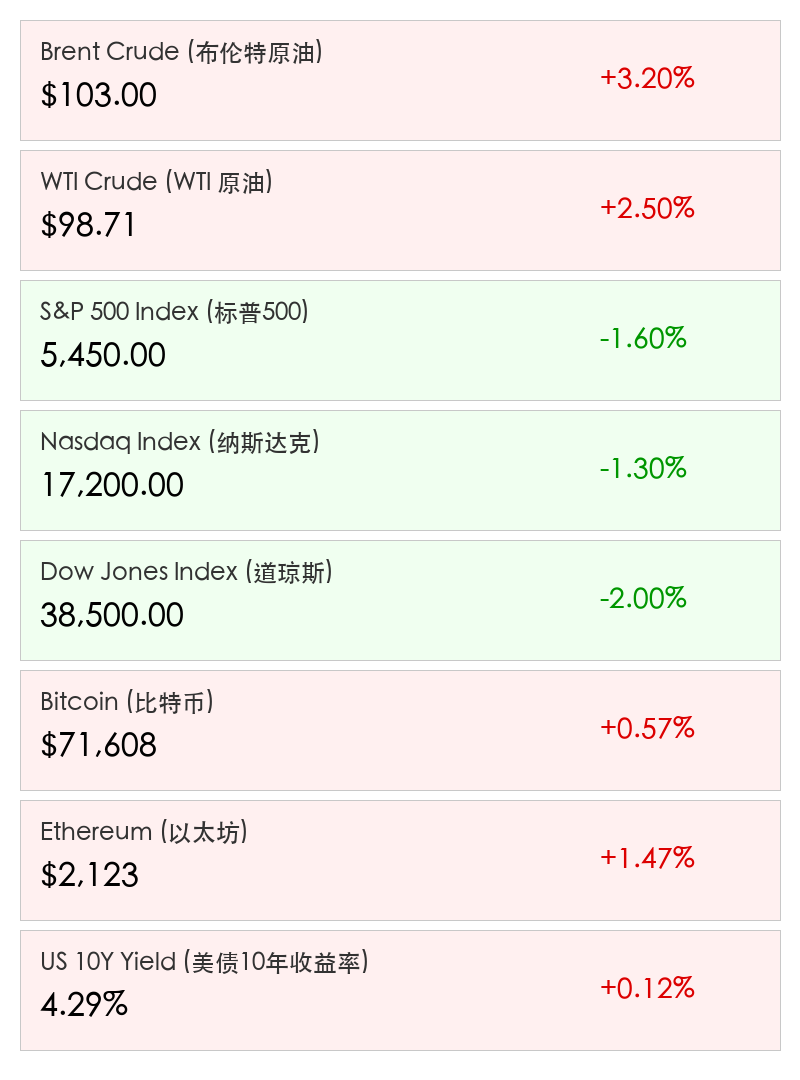The width and height of the screenshot is (800, 1080).
Task: Open the Bitcoin title label
Action: 127,702
